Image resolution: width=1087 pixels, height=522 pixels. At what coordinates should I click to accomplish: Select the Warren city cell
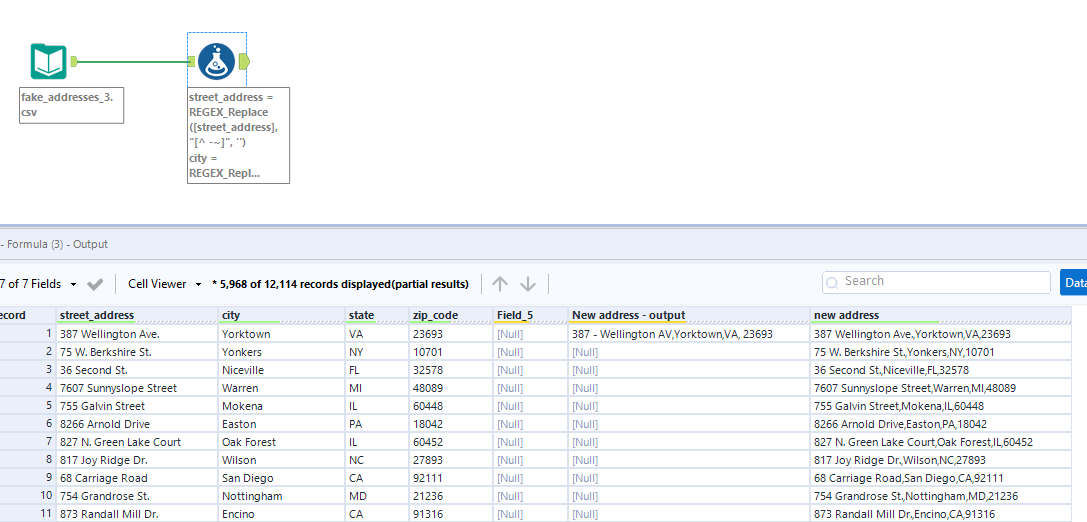[282, 388]
